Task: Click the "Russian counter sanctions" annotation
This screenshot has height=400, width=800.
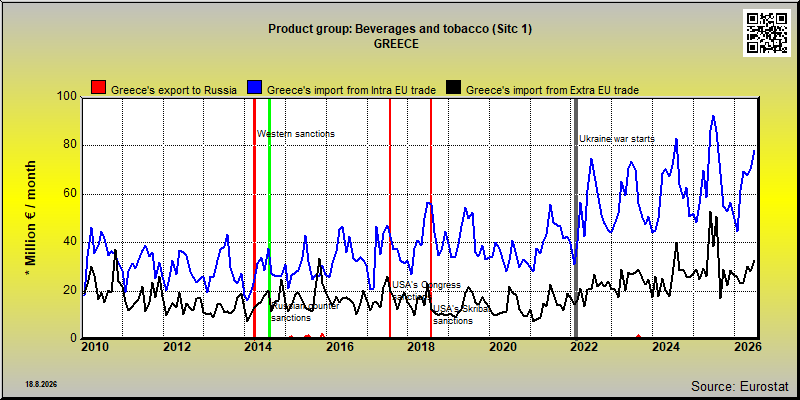Action: pyautogui.click(x=305, y=312)
